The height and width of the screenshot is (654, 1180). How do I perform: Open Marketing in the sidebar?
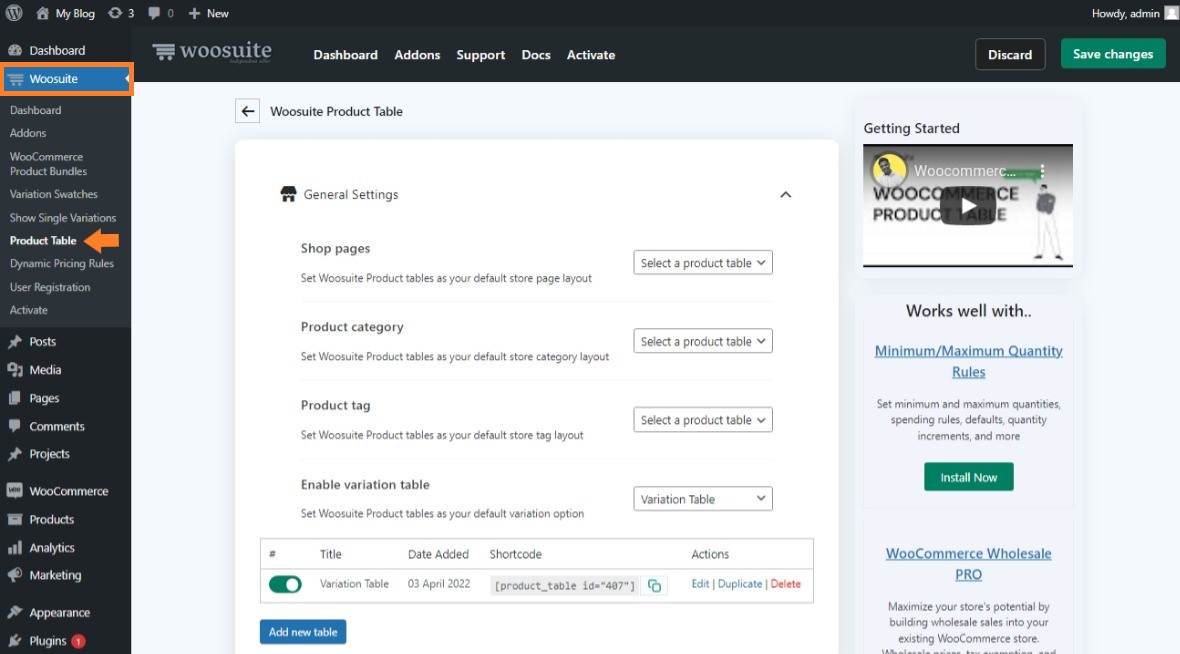pyautogui.click(x=55, y=575)
